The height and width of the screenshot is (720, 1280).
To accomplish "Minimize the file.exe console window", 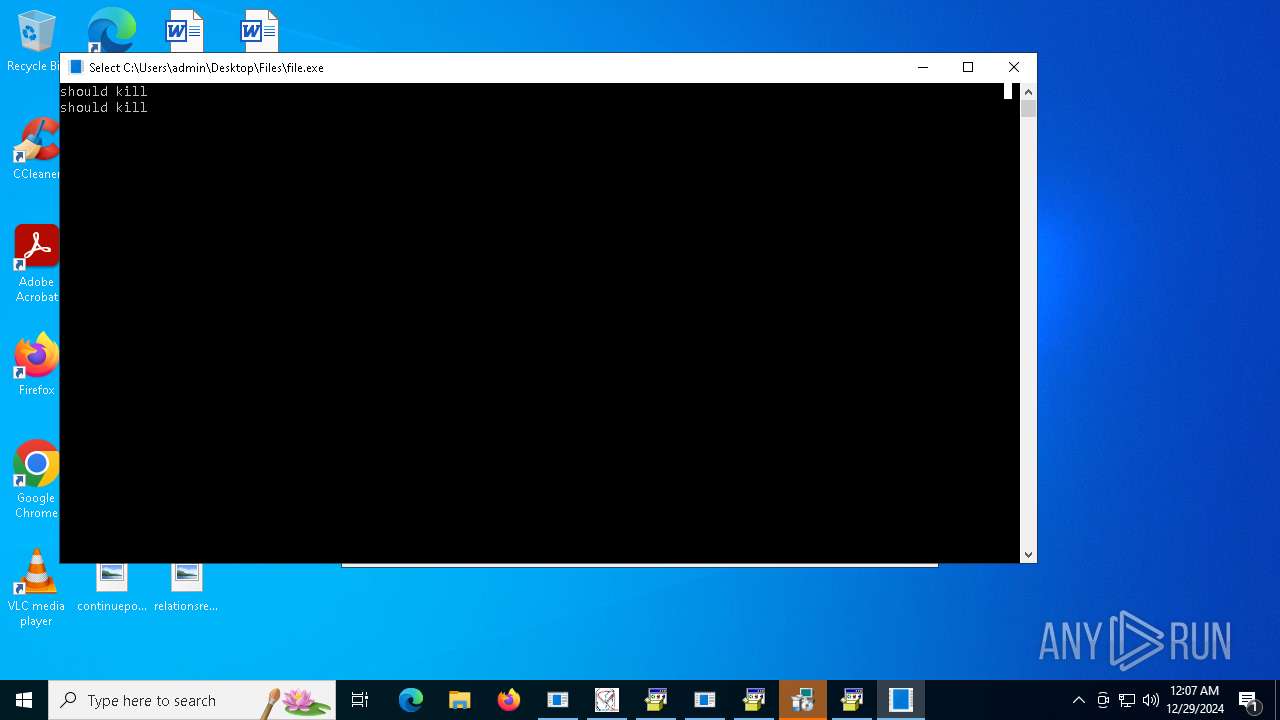I will 922,67.
